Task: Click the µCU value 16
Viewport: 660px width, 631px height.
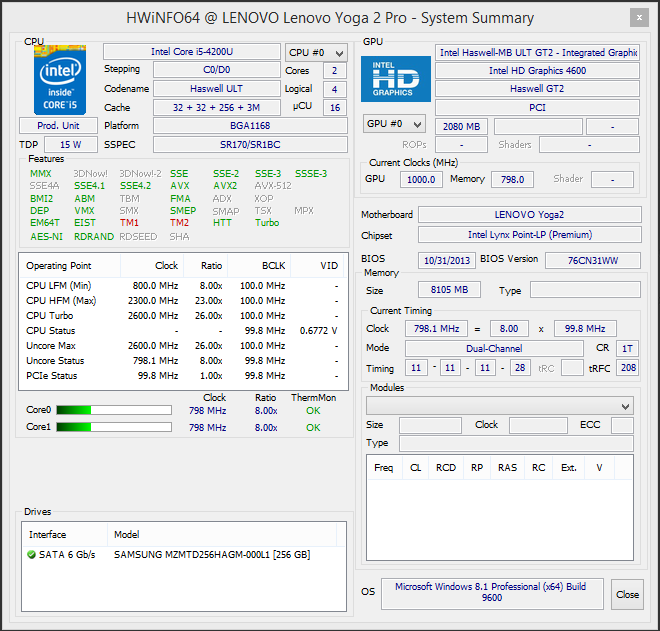Action: tap(335, 107)
